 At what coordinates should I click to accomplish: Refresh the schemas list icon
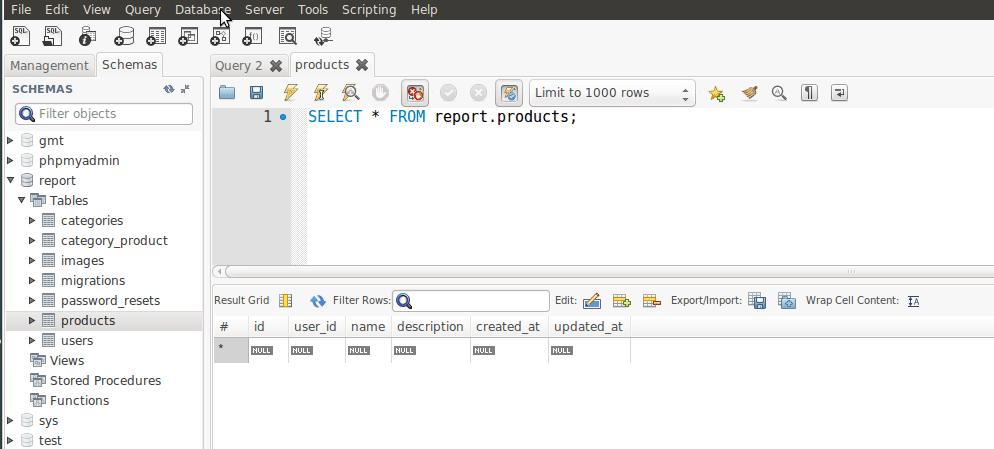click(x=169, y=89)
